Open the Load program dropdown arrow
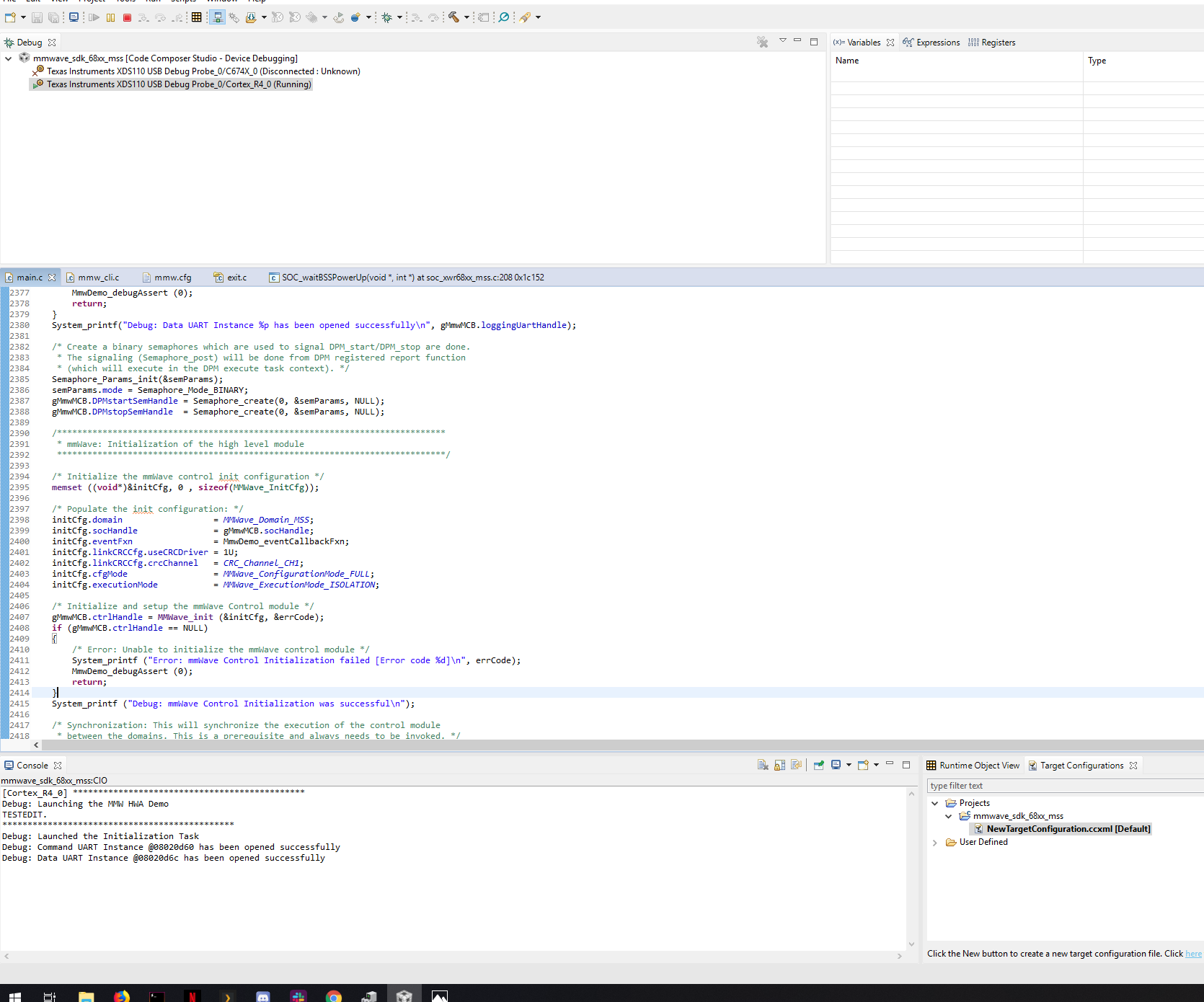The width and height of the screenshot is (1204, 1002). pyautogui.click(x=264, y=17)
